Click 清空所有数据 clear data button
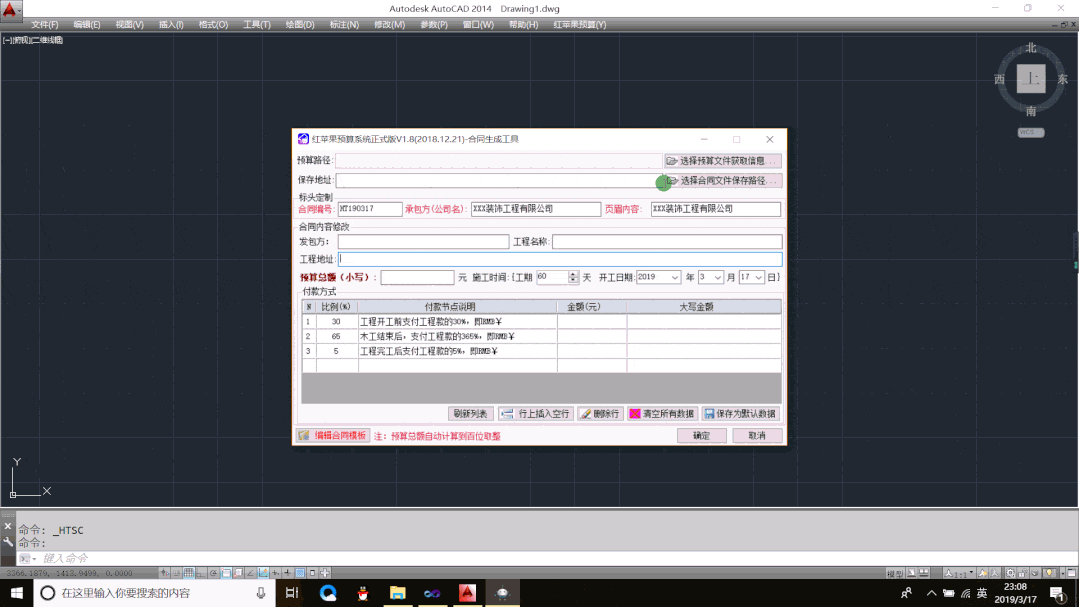 (x=662, y=414)
